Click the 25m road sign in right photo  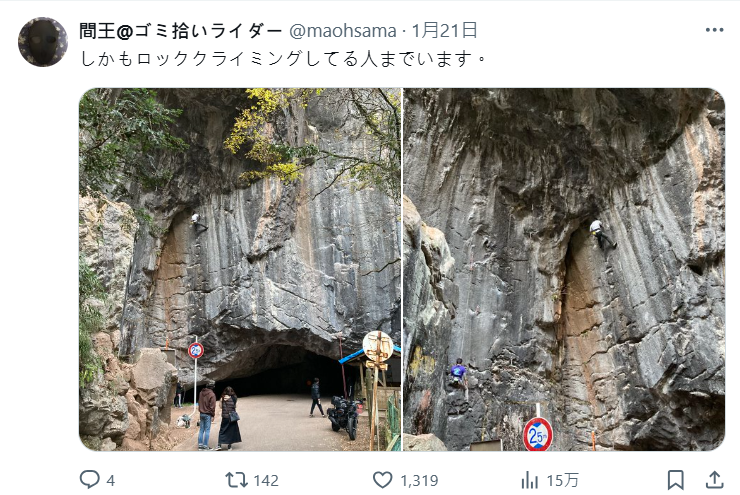click(x=538, y=435)
